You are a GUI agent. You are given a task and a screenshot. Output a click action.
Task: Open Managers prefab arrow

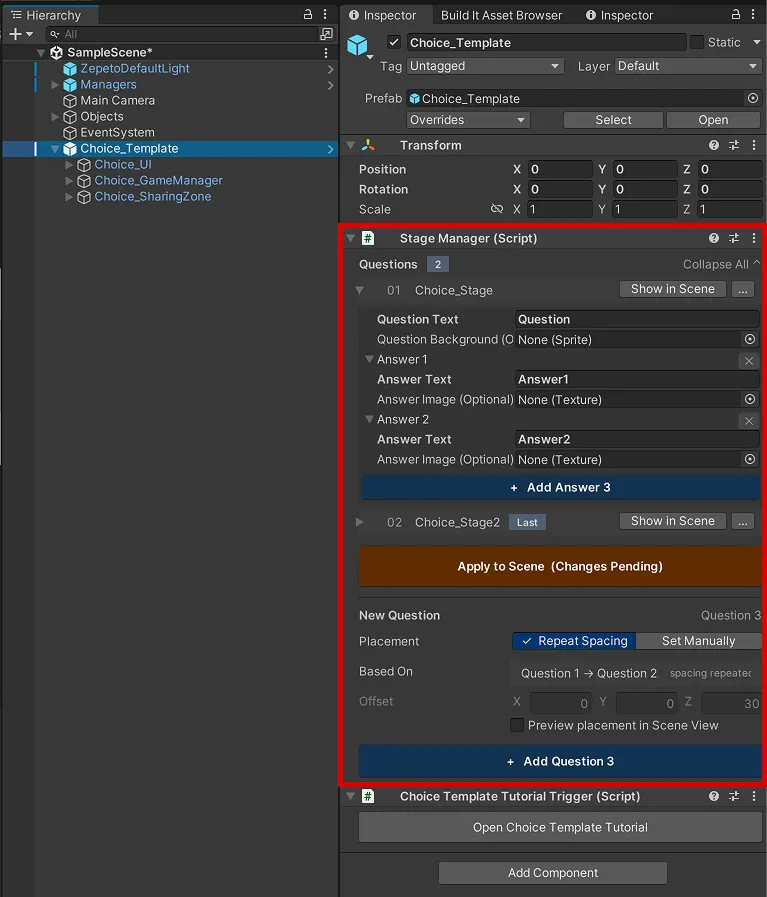[331, 85]
